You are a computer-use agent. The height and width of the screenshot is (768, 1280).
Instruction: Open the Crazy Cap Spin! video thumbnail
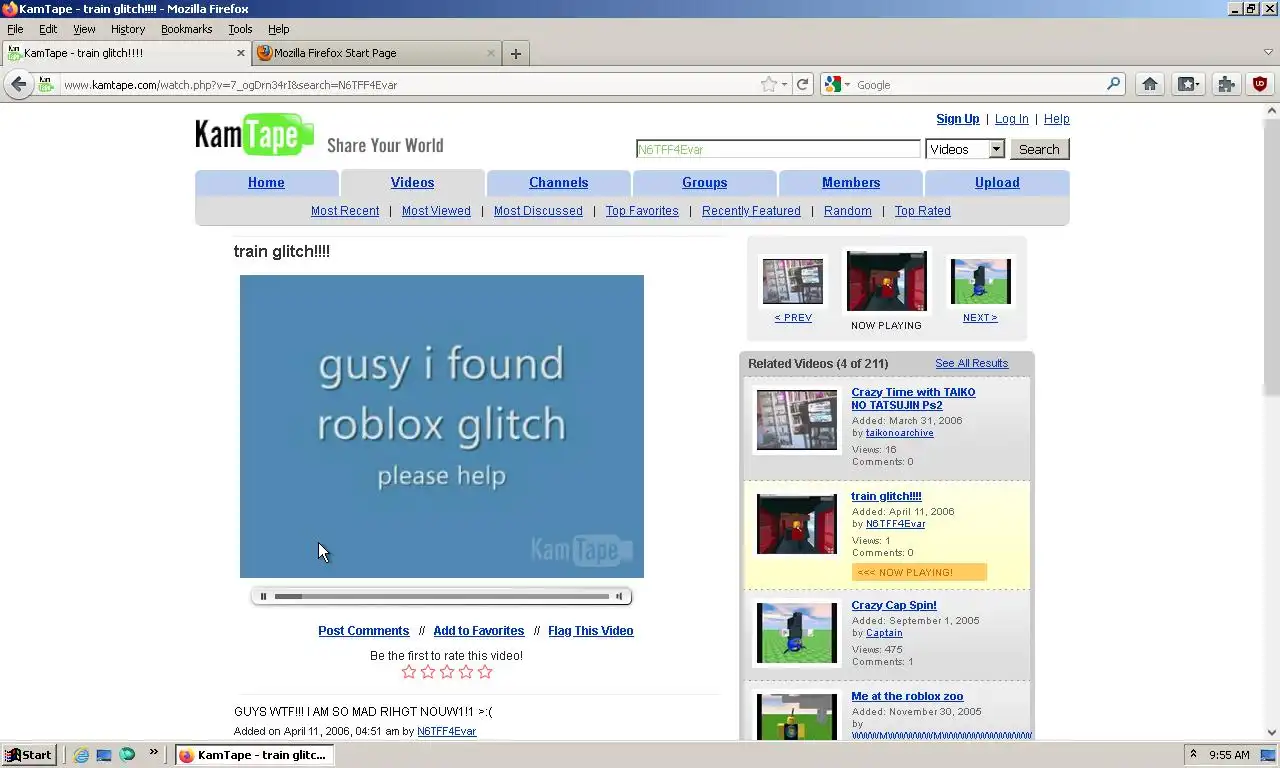click(797, 633)
